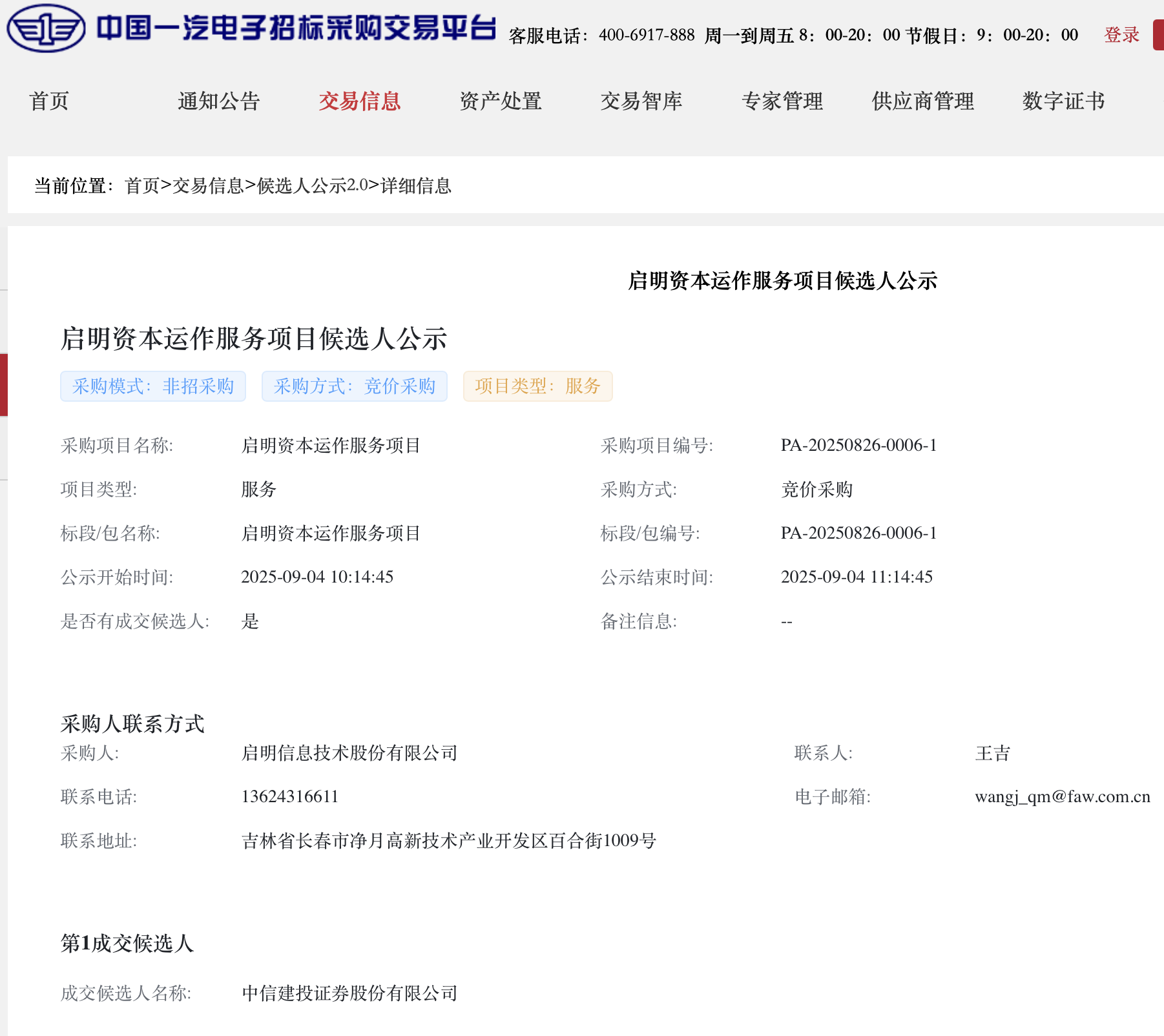Click the customer service number 400-6917-888
Screen dimensions: 1164x1036
tap(647, 35)
